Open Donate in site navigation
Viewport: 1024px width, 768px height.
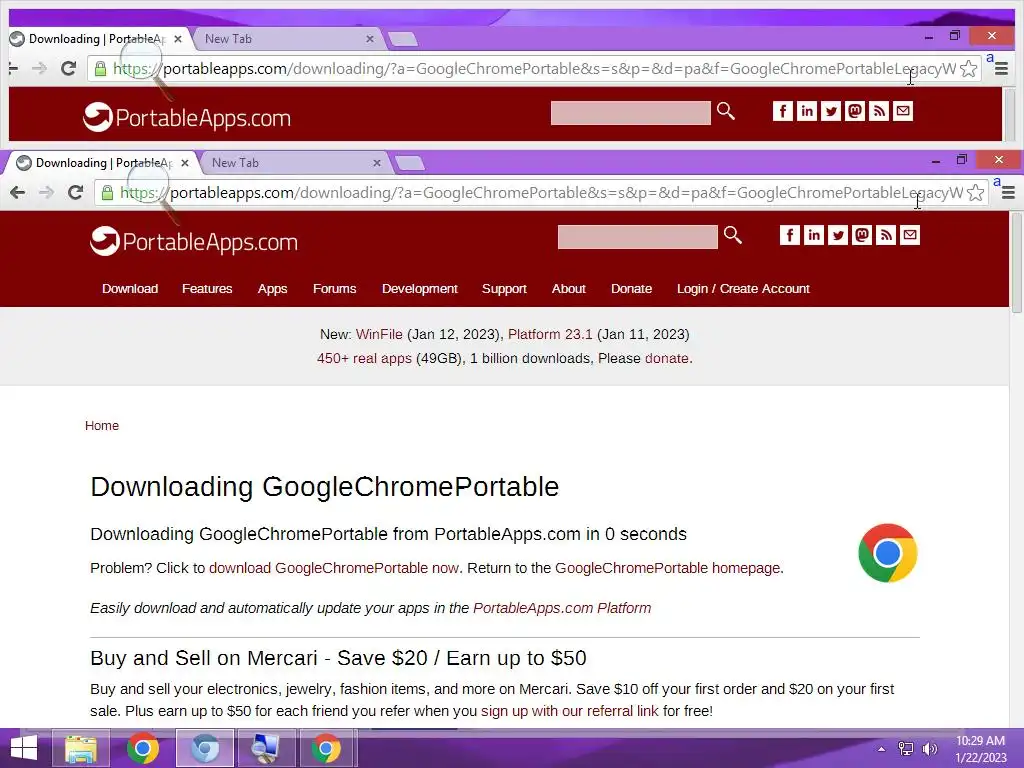click(x=632, y=289)
